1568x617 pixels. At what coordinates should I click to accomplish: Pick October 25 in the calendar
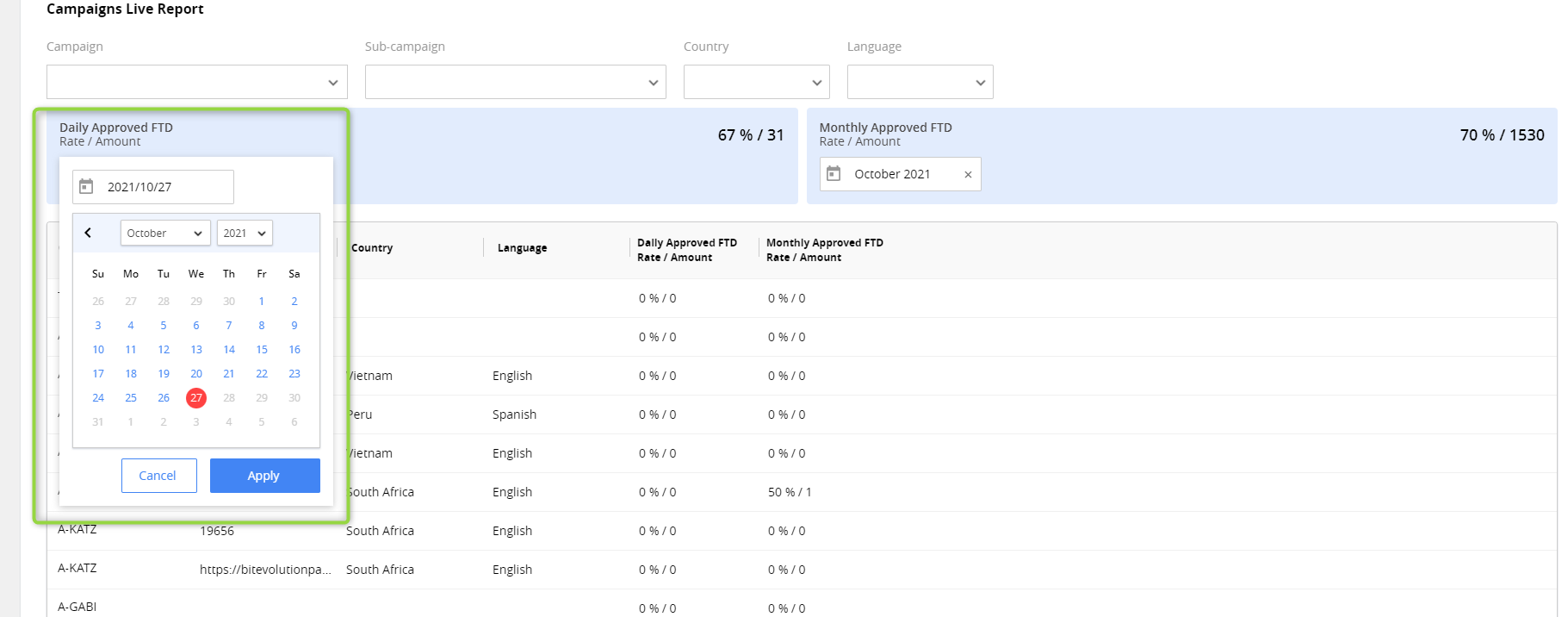tap(131, 398)
